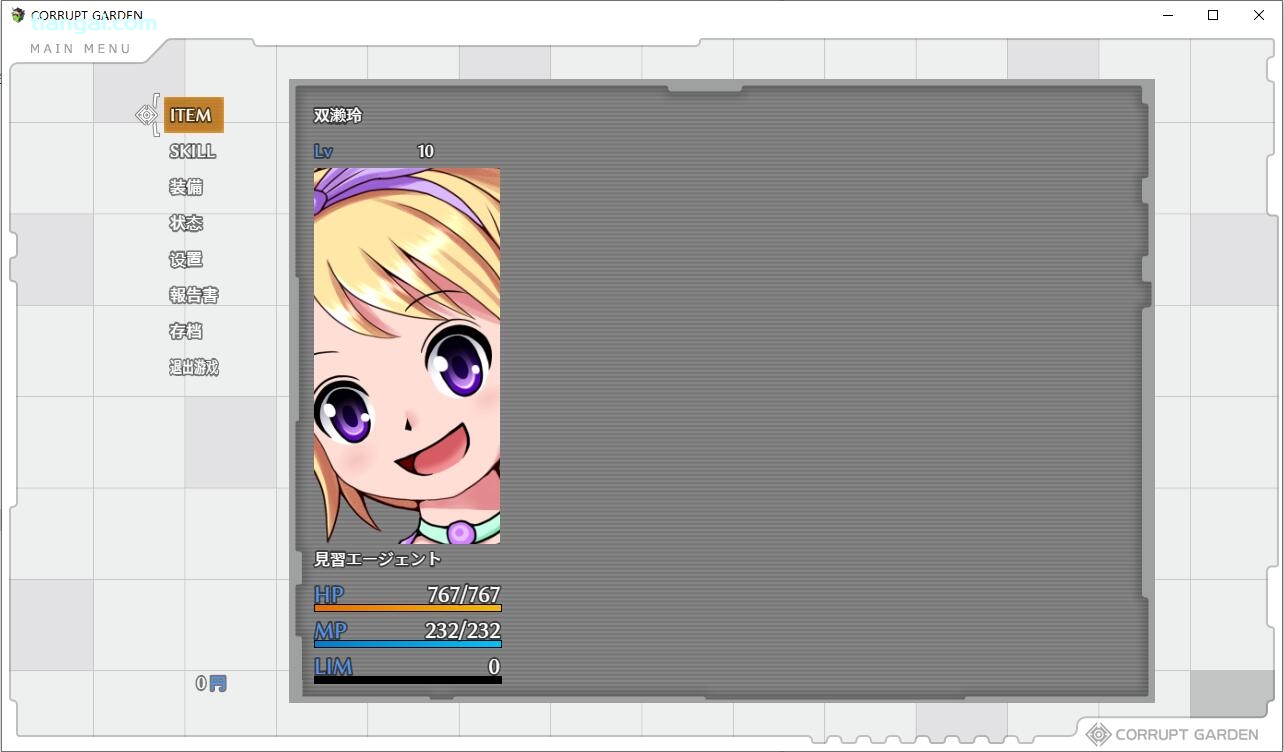This screenshot has width=1284, height=752.
Task: Click the MP value 232/232
Action: (x=463, y=630)
